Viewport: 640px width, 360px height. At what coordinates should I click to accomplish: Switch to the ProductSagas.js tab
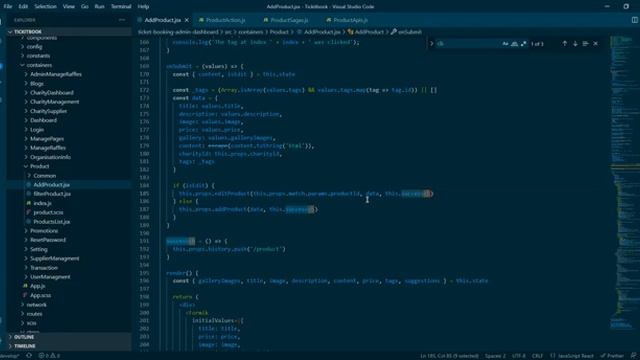pos(289,20)
